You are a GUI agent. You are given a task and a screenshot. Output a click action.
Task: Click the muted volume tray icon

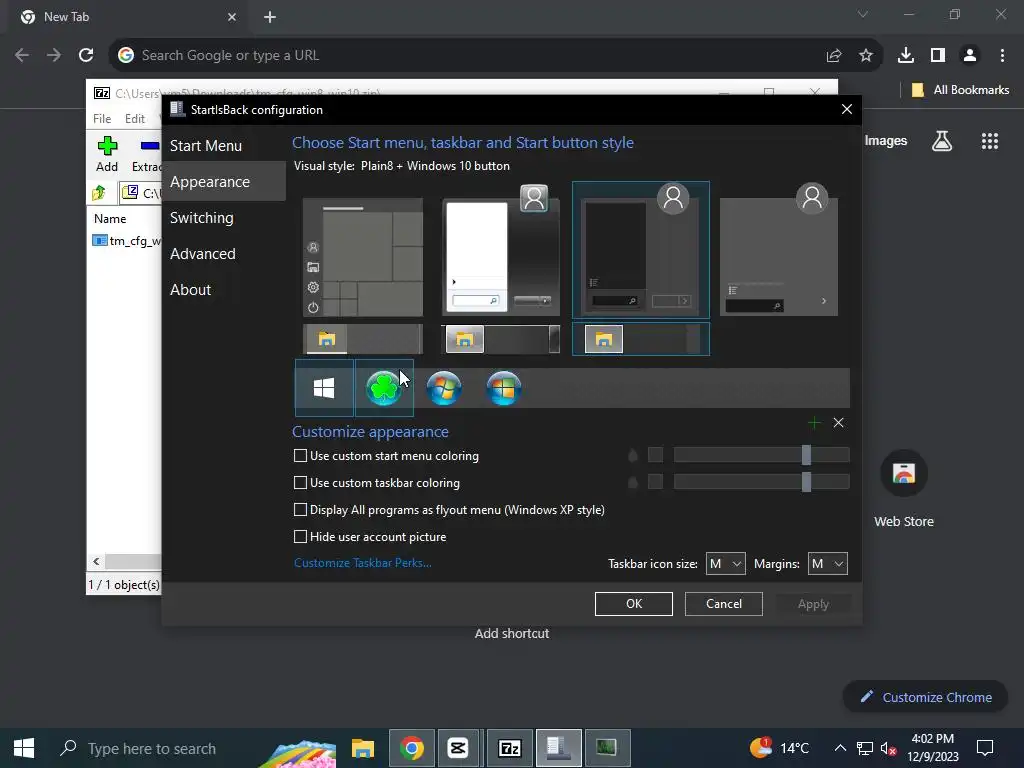888,748
